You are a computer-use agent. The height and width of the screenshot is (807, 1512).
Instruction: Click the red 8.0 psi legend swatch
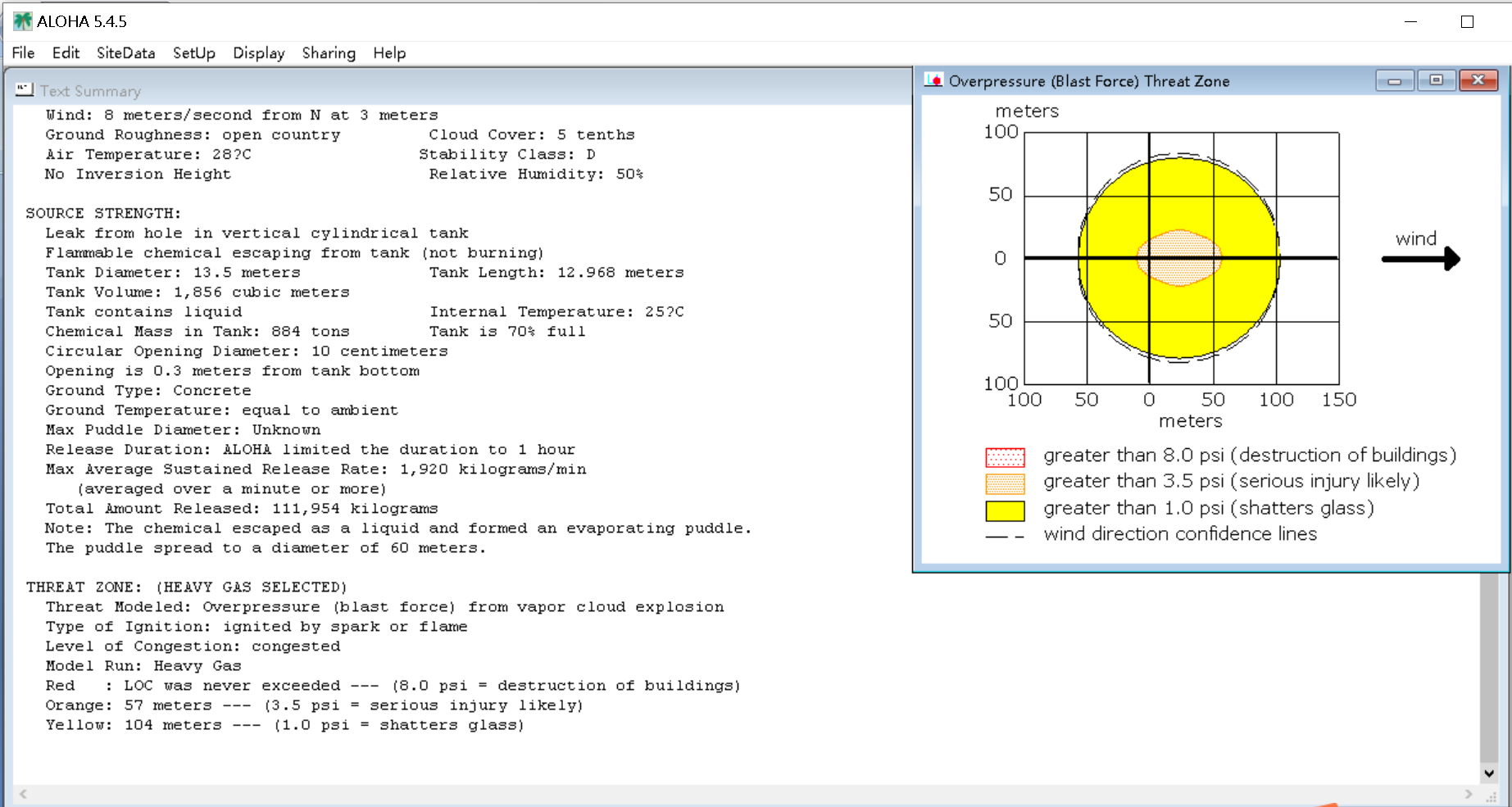[x=1005, y=456]
